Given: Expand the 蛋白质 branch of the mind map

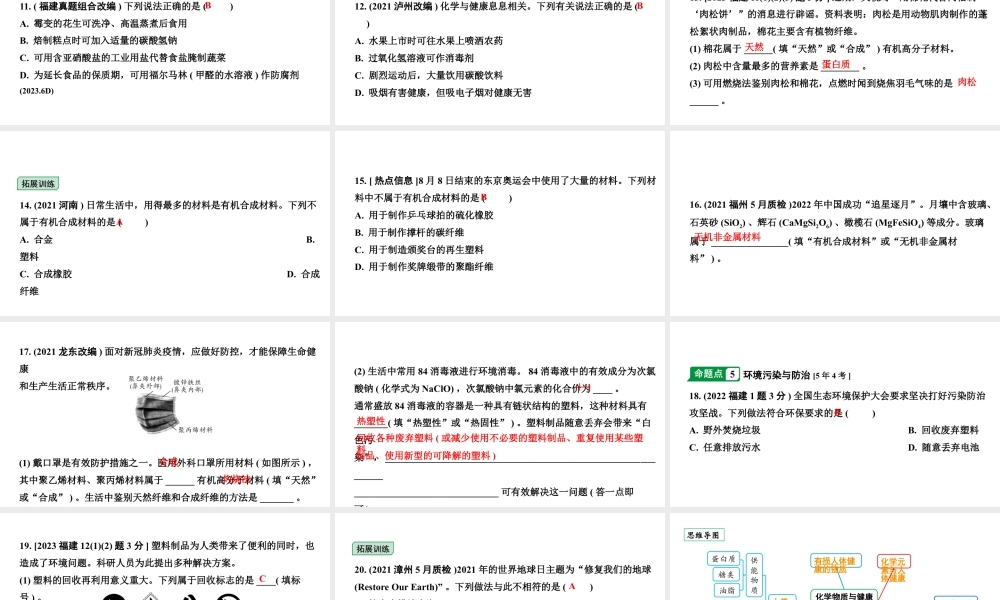Looking at the screenshot, I should click(x=721, y=558).
